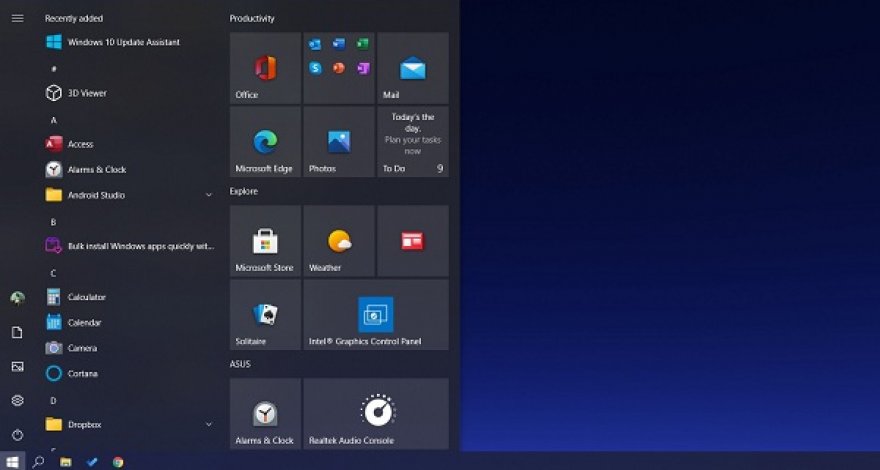Click the letter B section header
880x470 pixels.
[54, 222]
